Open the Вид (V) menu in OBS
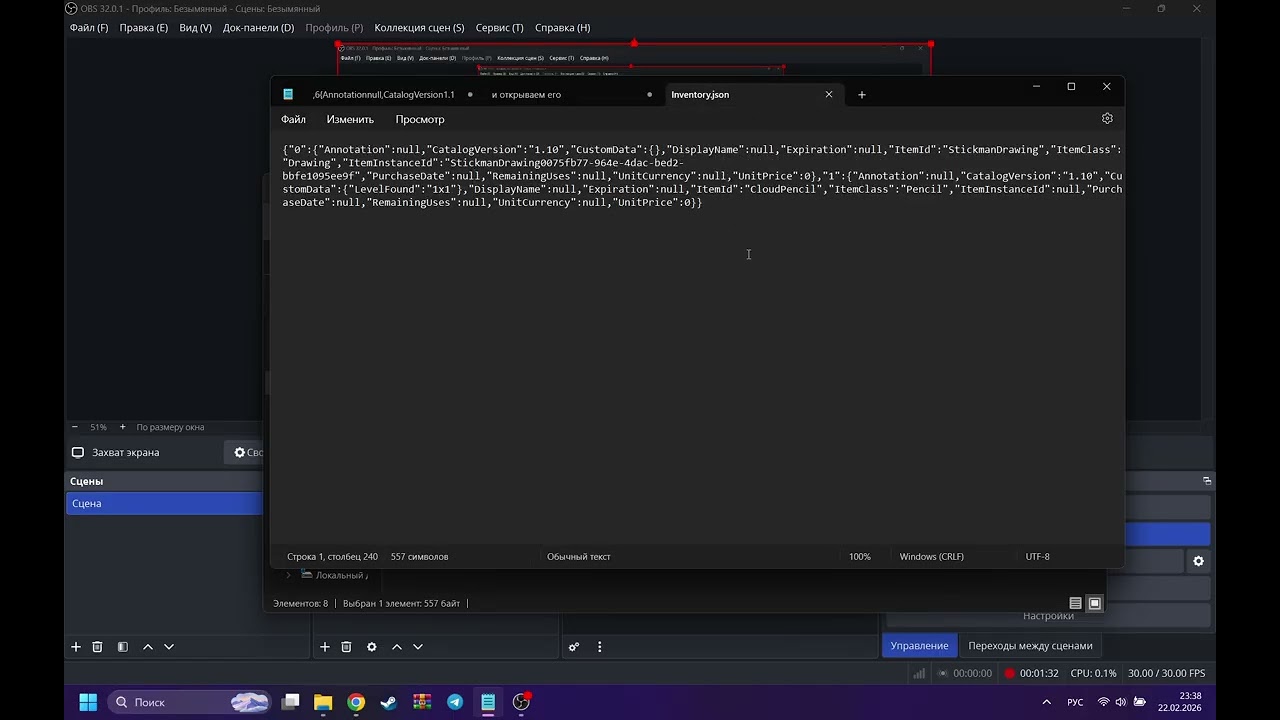Image resolution: width=1280 pixels, height=720 pixels. point(196,28)
